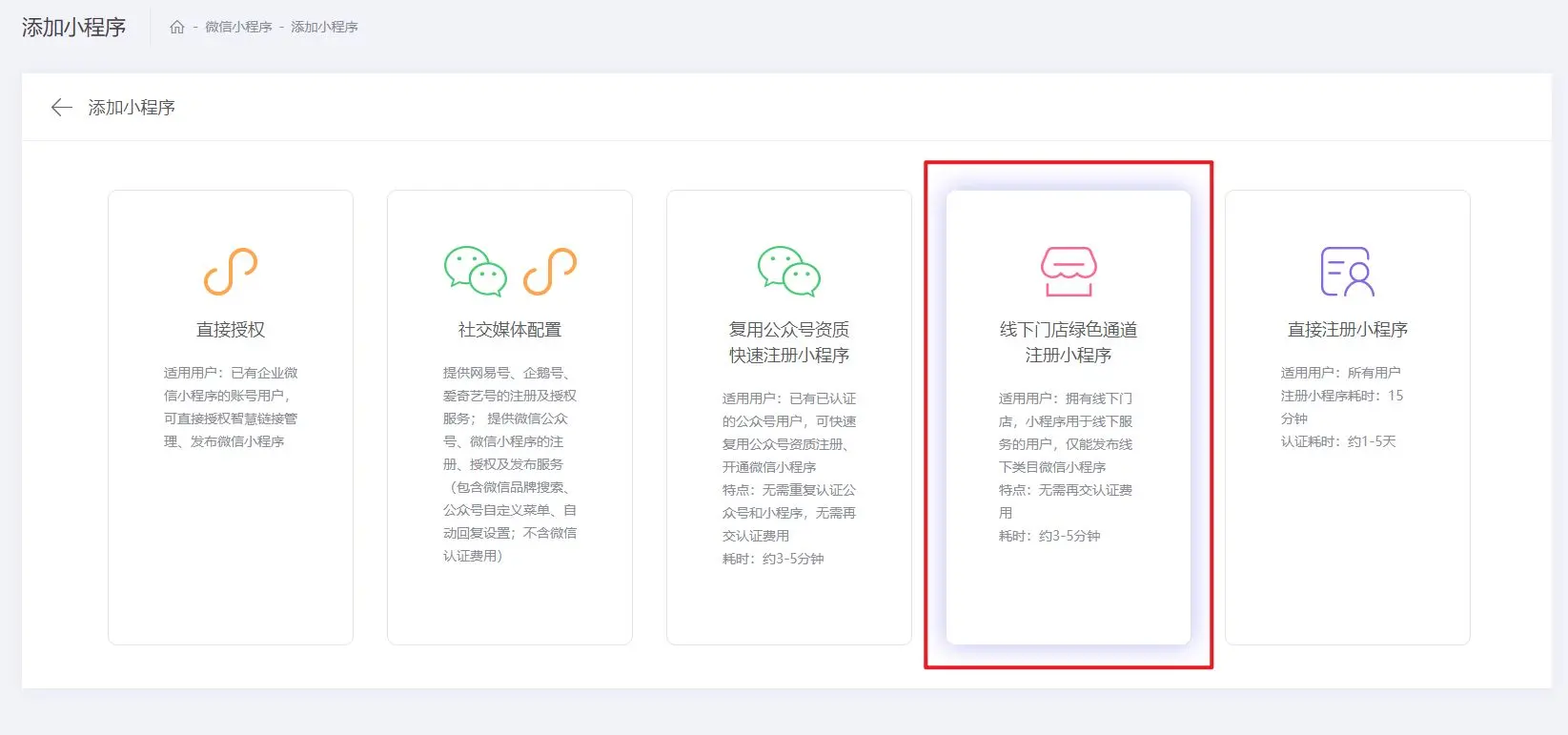Click the green WeChat icon in 社交媒体配置 card
This screenshot has height=735, width=1568.
tap(476, 272)
